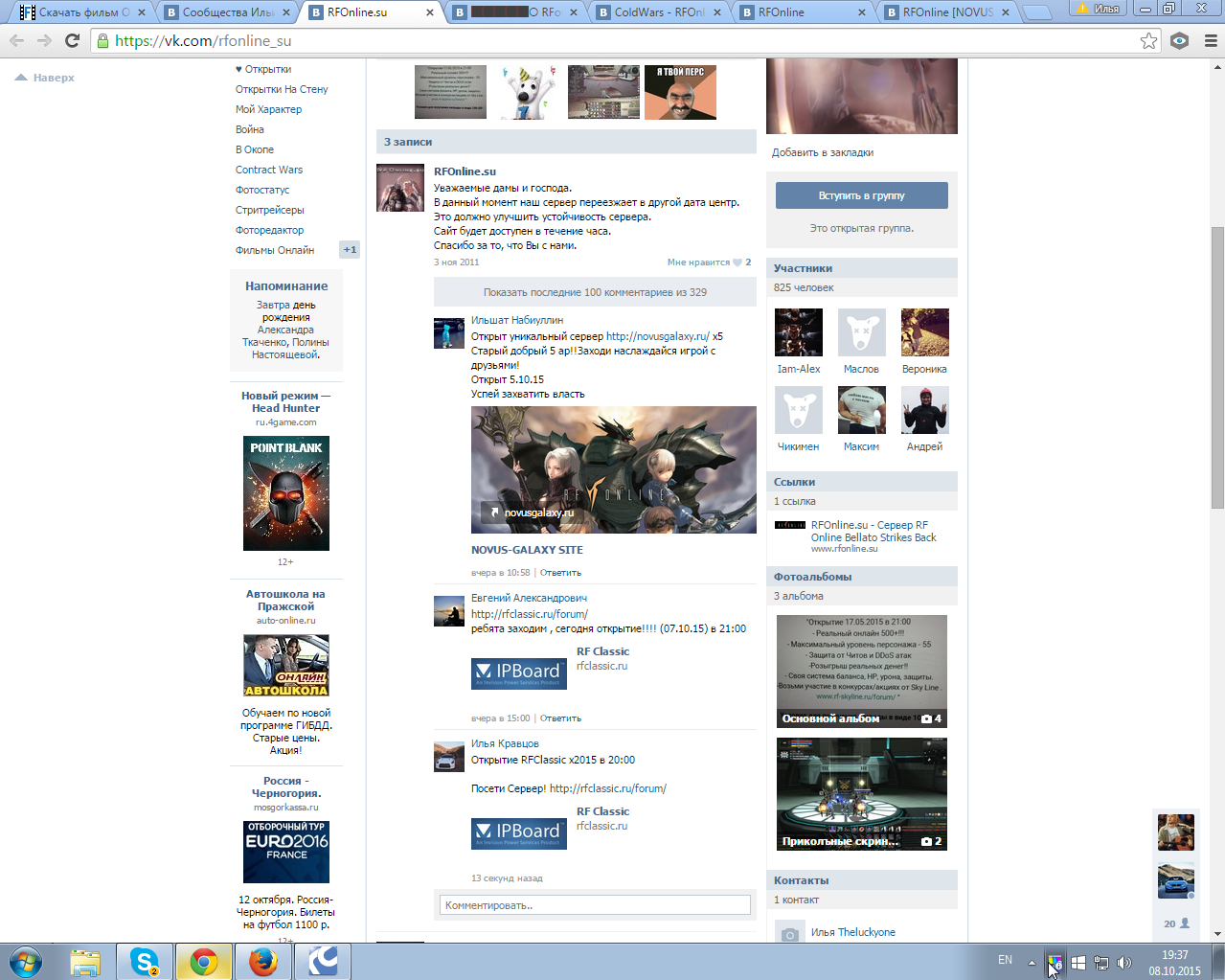Open Firefox from taskbar
The height and width of the screenshot is (980, 1225).
pyautogui.click(x=262, y=962)
